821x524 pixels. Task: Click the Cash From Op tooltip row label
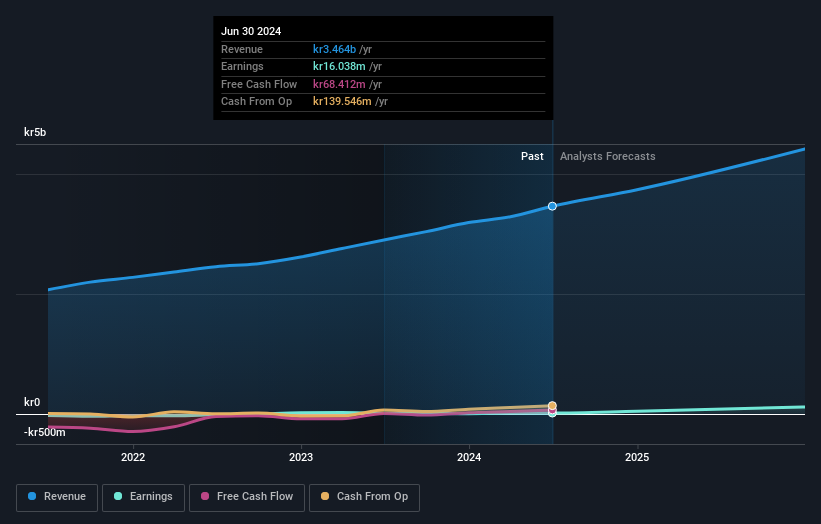pyautogui.click(x=257, y=102)
